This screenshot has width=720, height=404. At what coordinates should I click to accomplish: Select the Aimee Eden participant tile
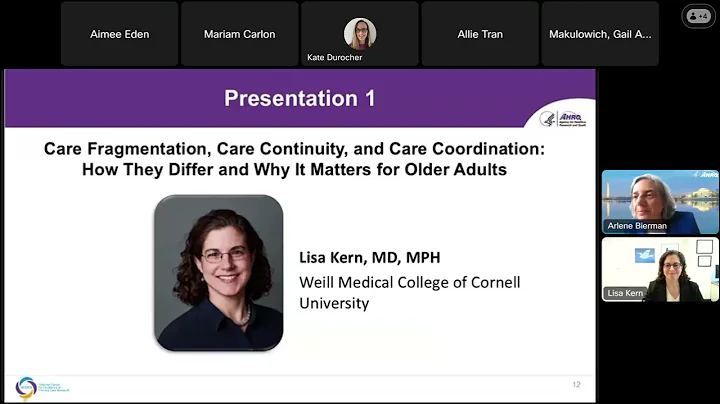[x=119, y=34]
